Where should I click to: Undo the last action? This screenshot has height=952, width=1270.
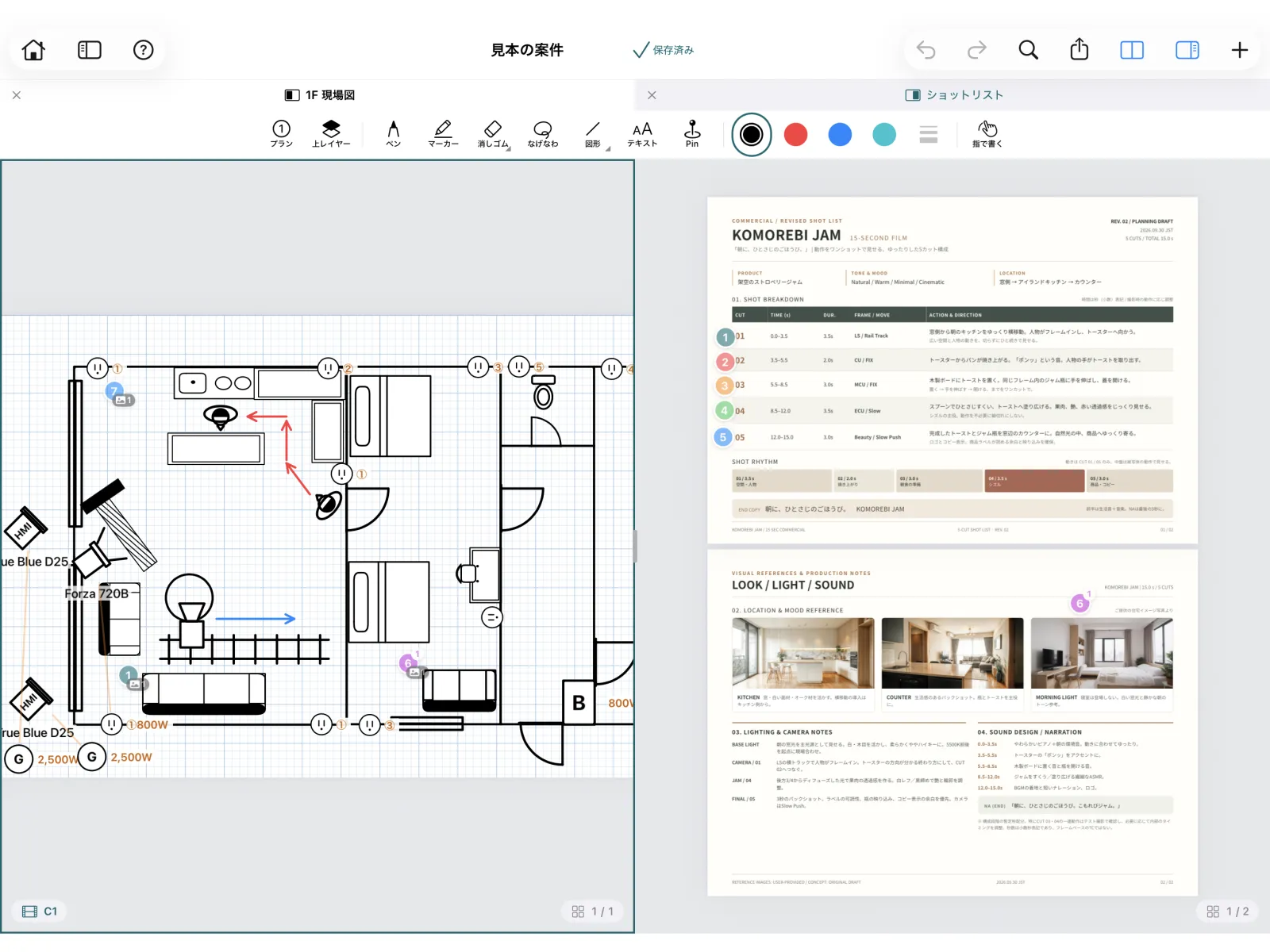pyautogui.click(x=926, y=50)
